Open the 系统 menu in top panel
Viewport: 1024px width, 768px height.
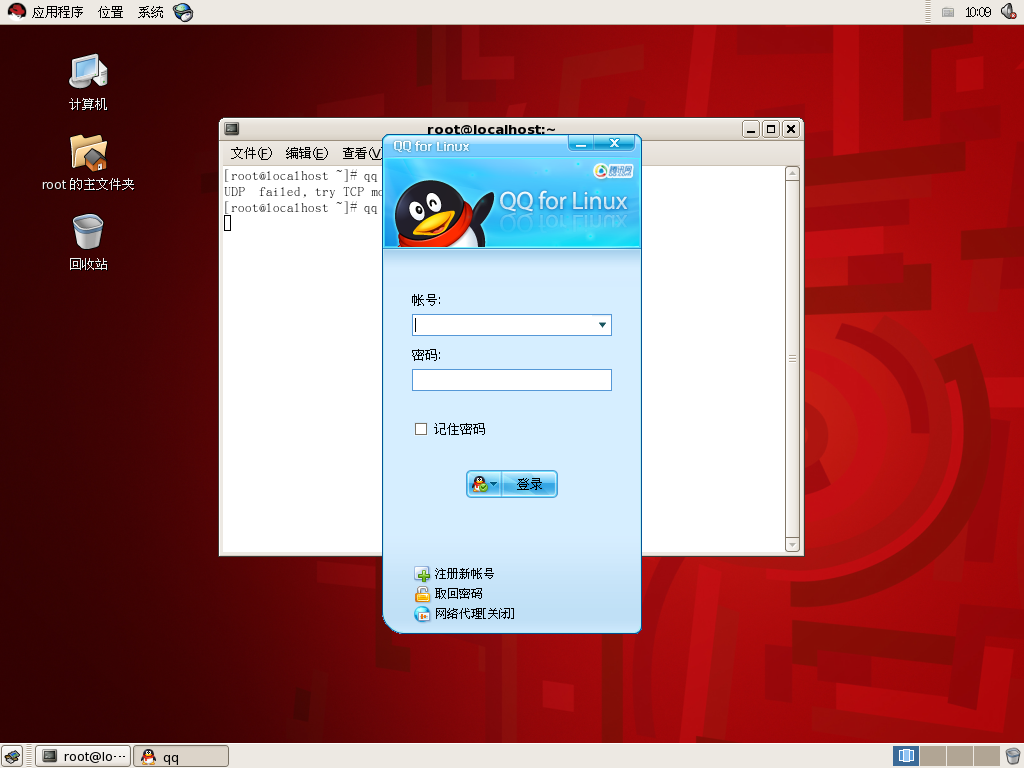coord(151,12)
